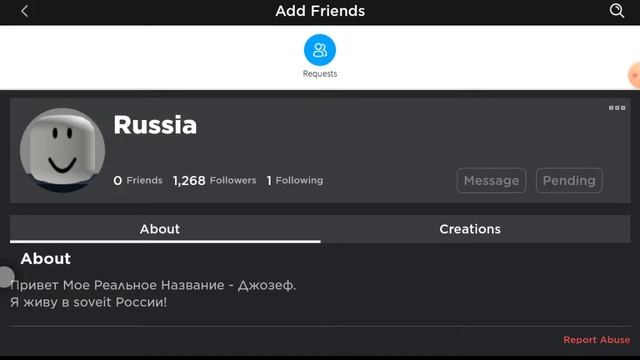
Task: Click the Message button
Action: point(491,180)
